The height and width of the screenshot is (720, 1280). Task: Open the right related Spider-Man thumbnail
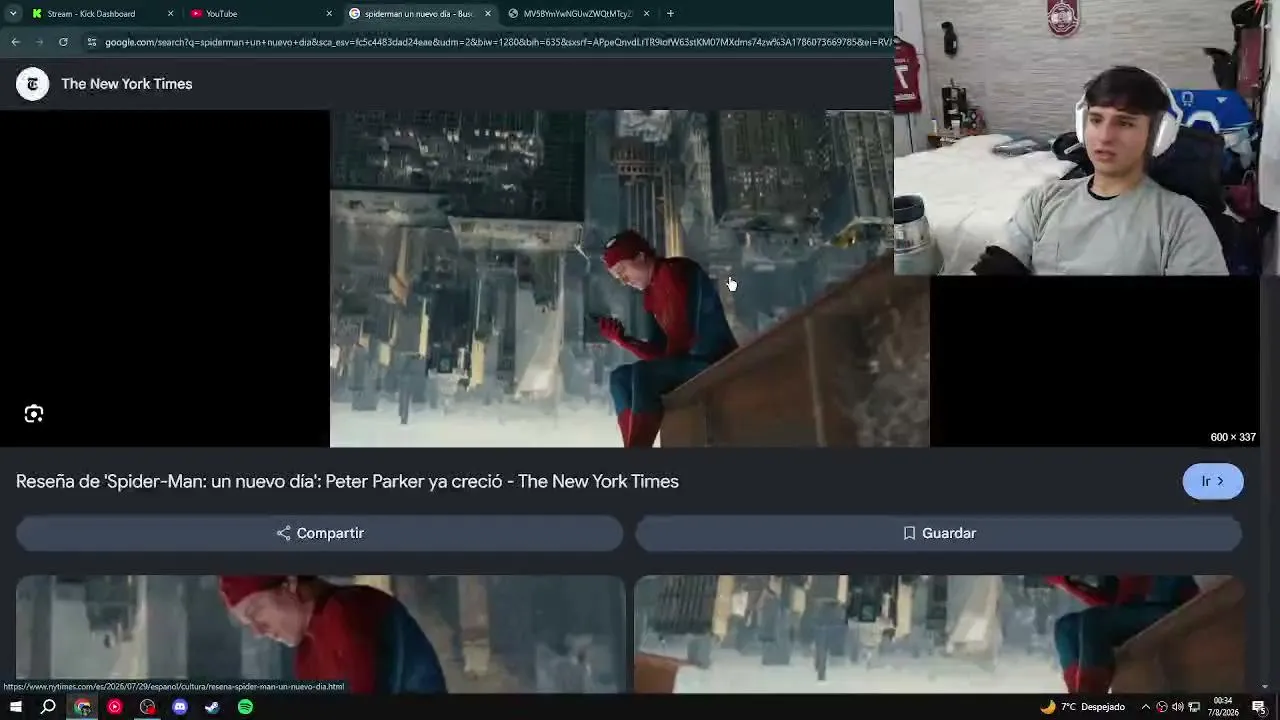[939, 634]
